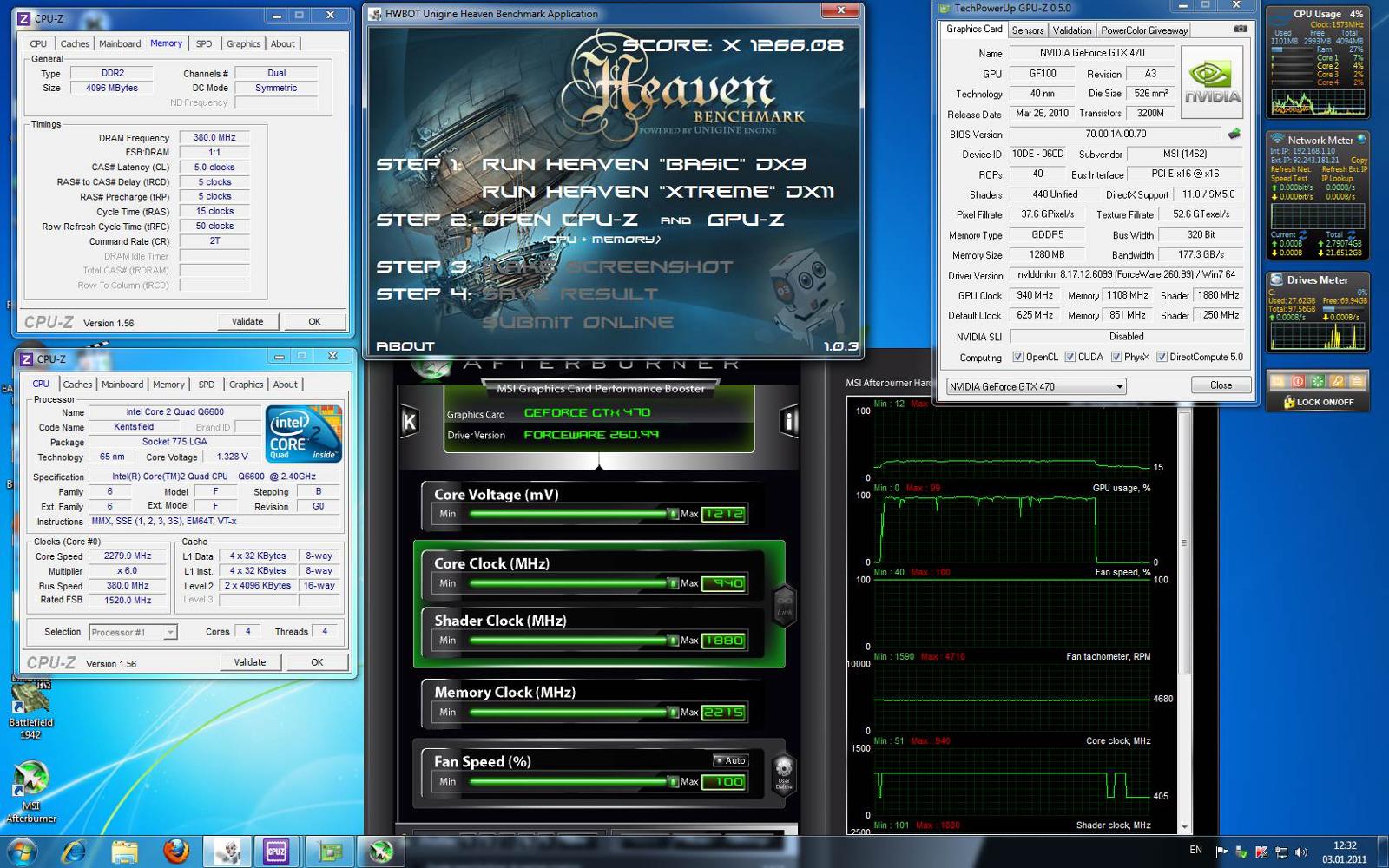Toggle the DirectCompute 5.0 checkbox
The width and height of the screenshot is (1389, 868).
click(1162, 357)
